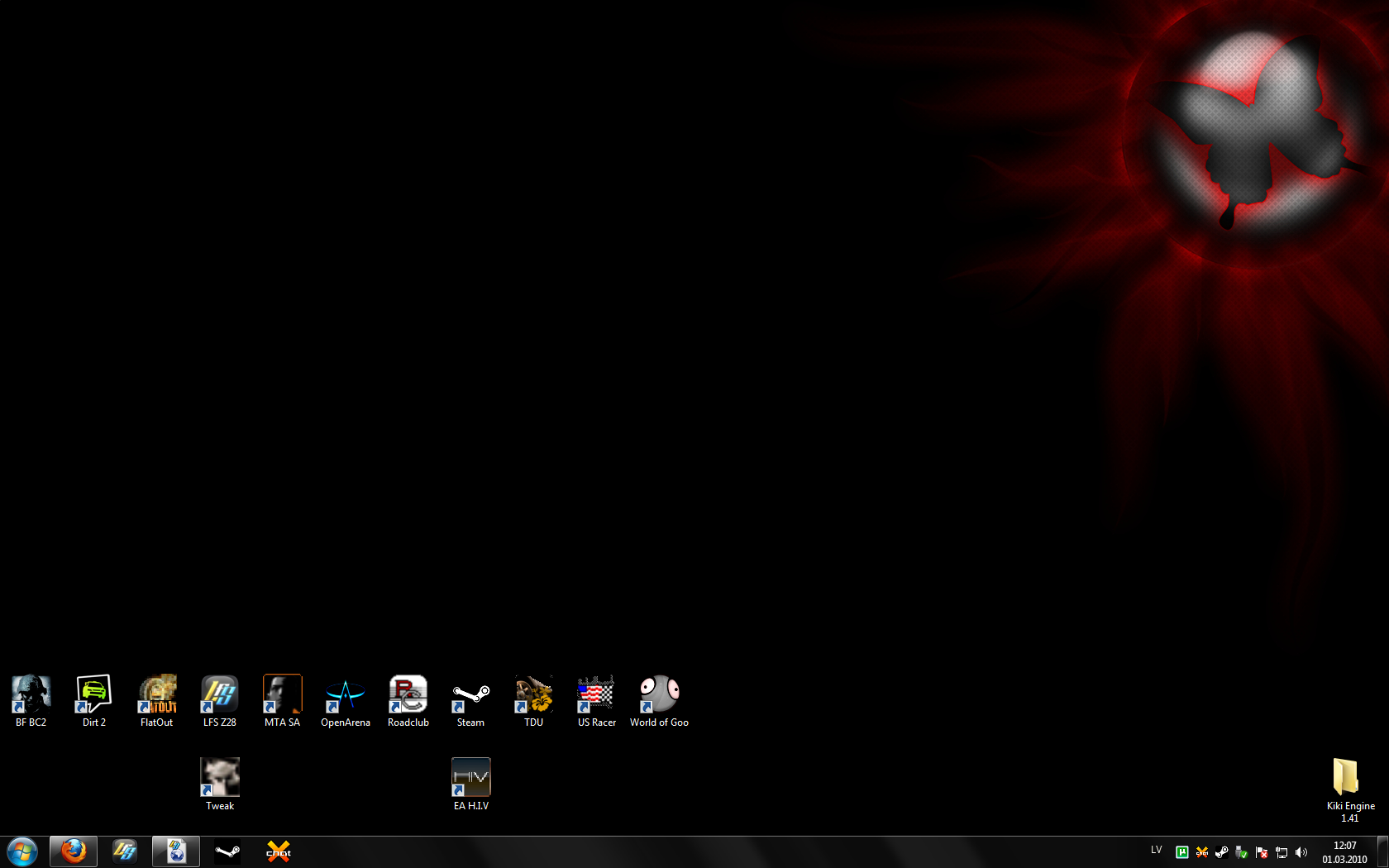Select the BF BC2 desktop shortcut
1389x868 pixels.
click(x=31, y=701)
